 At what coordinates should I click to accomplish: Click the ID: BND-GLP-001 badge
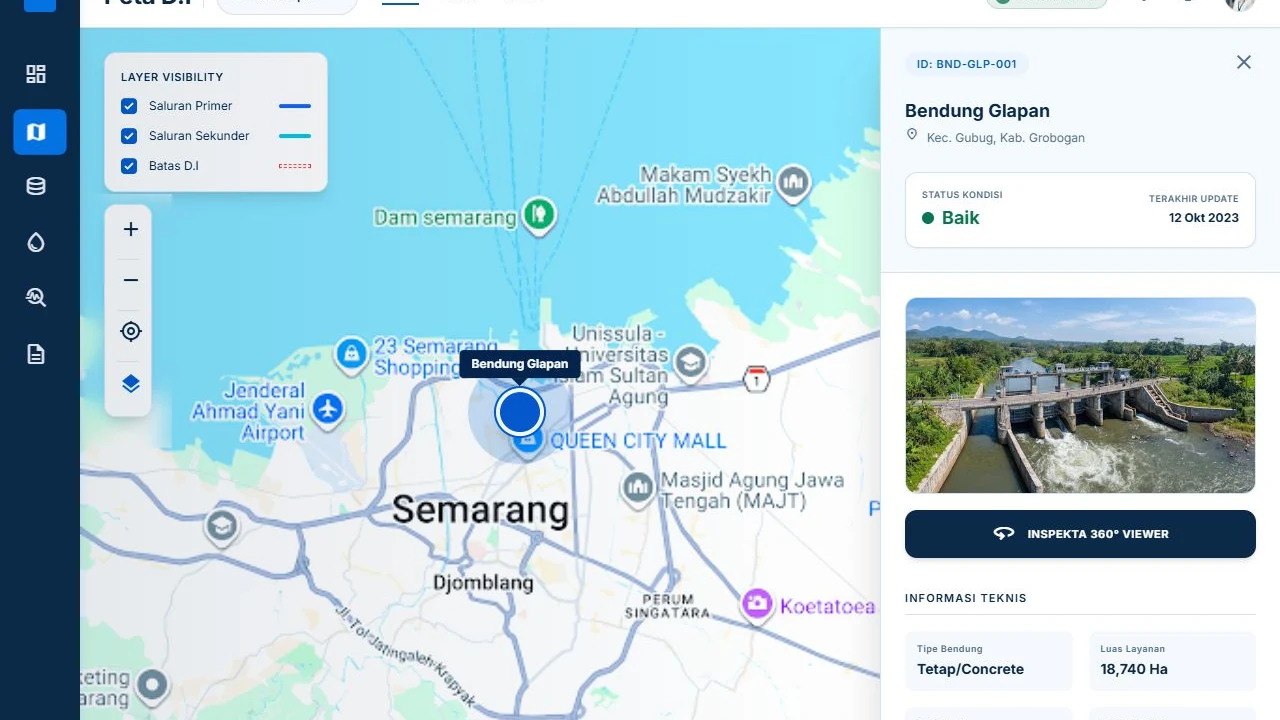point(967,64)
